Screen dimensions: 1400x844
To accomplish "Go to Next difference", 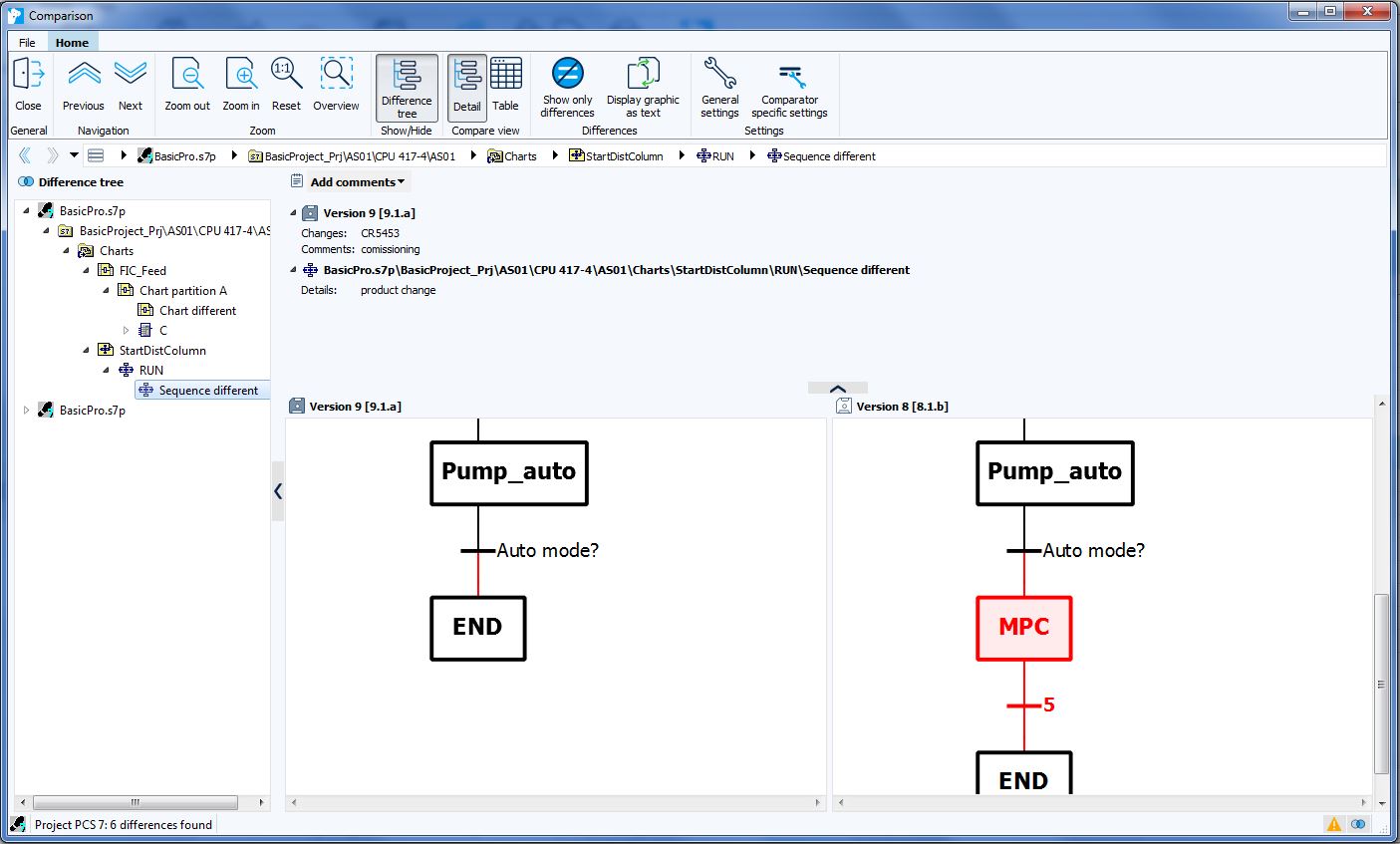I will (131, 84).
